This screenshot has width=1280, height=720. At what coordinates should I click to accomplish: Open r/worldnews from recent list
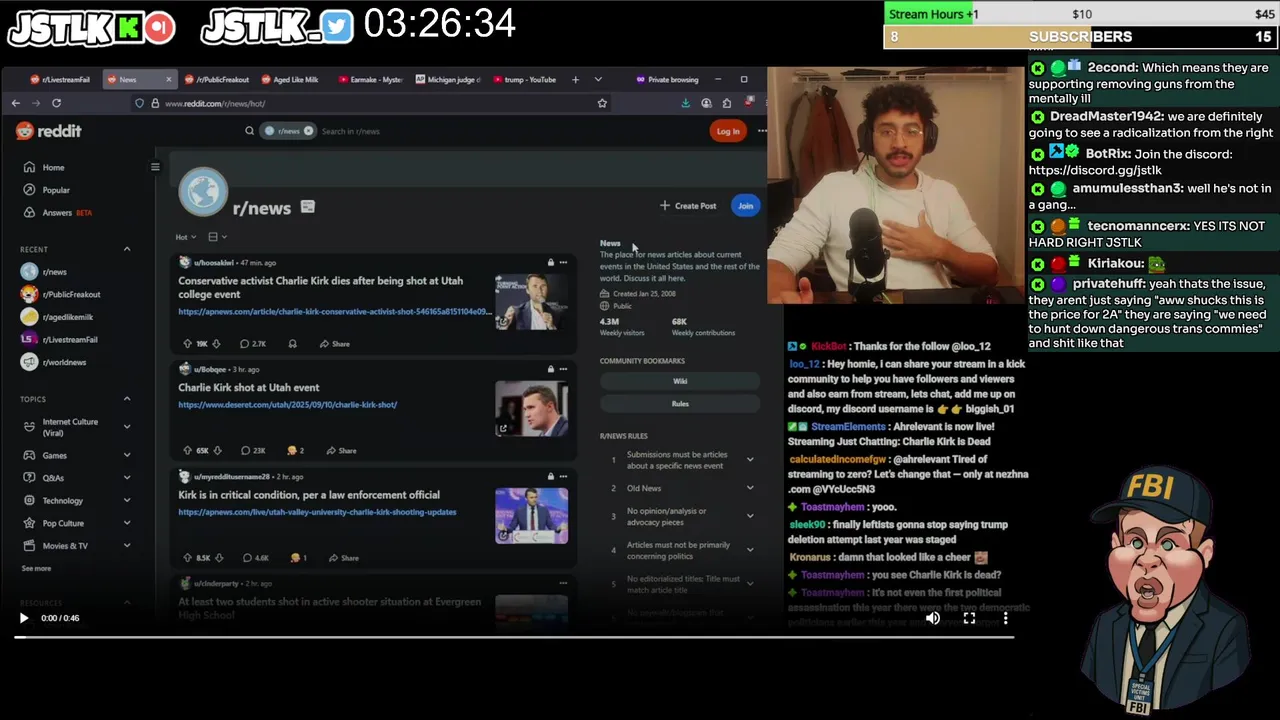tap(64, 362)
